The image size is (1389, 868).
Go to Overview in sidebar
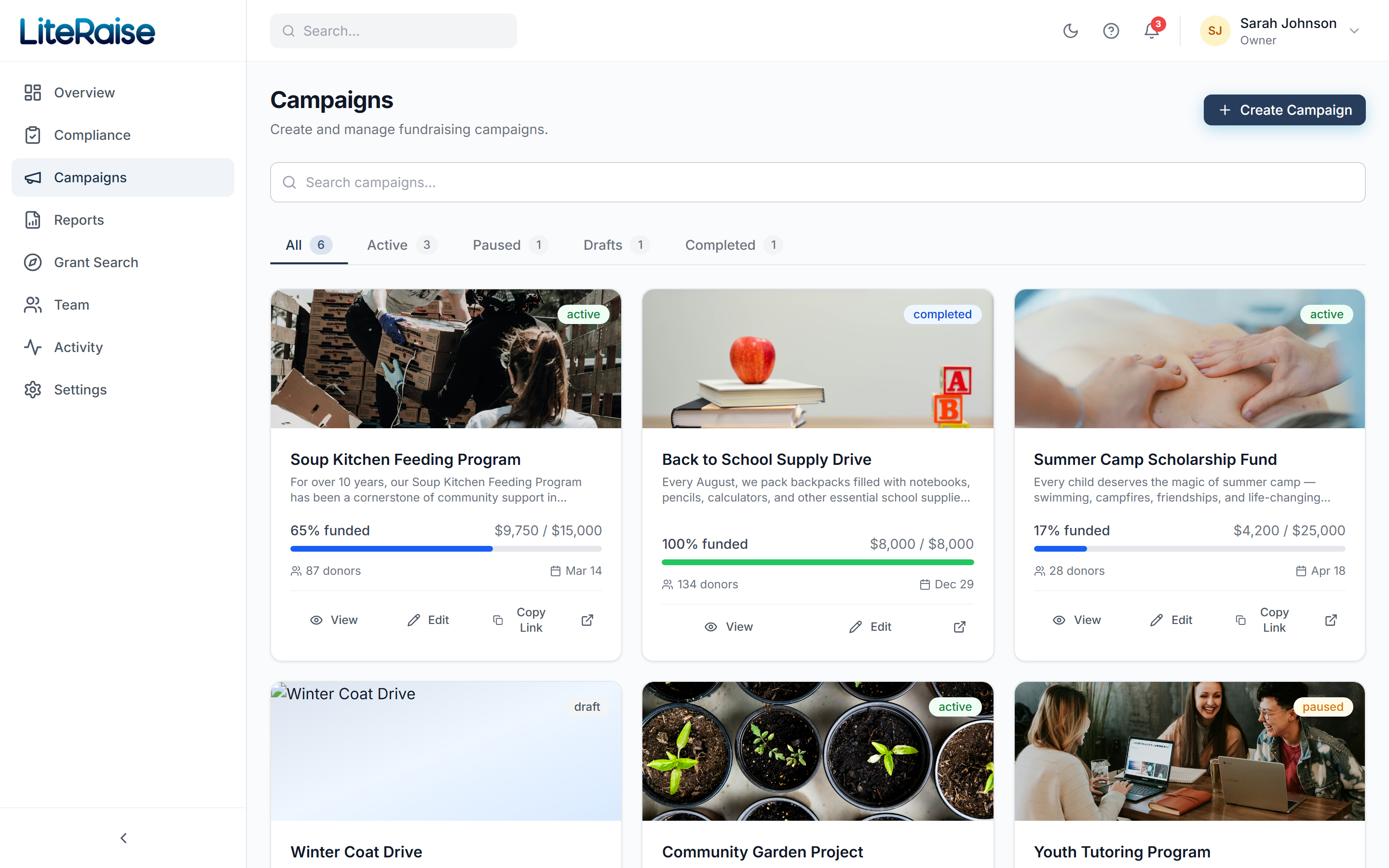[123, 93]
